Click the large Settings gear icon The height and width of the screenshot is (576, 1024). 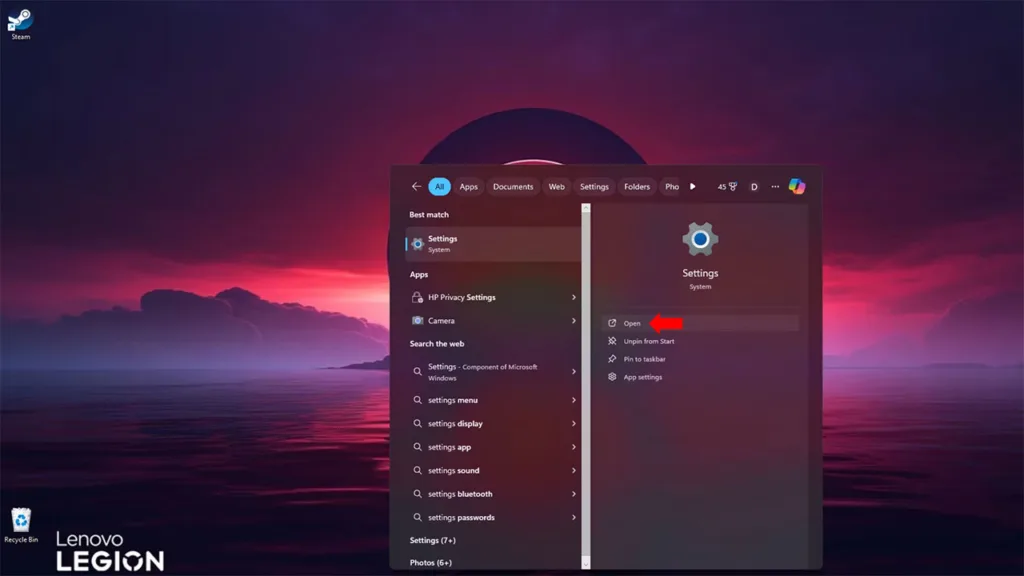coord(700,239)
